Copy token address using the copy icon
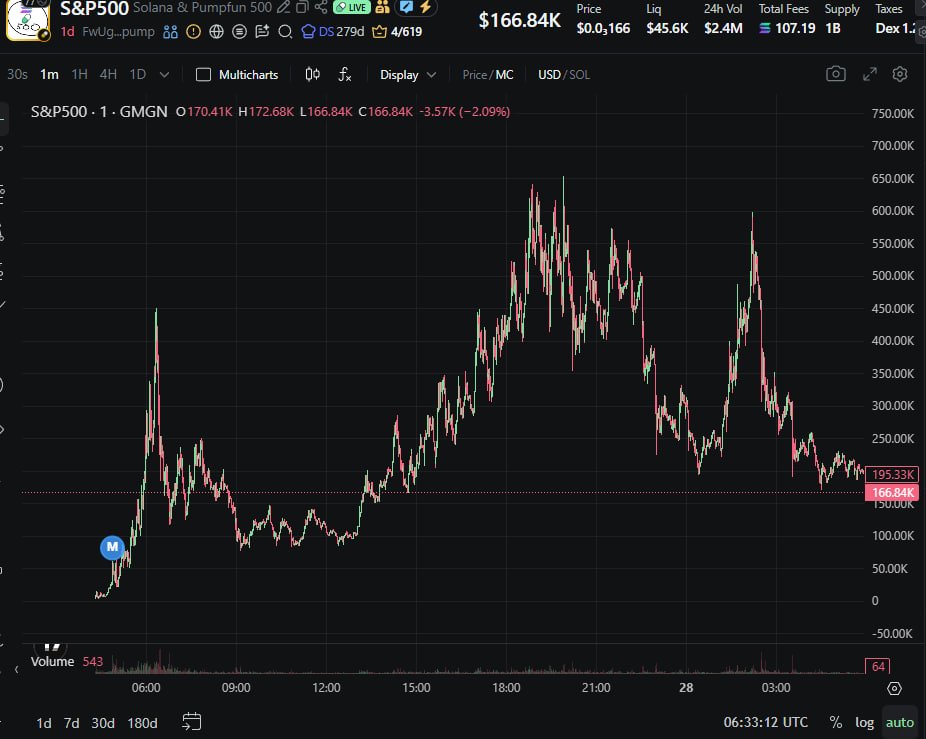Viewport: 926px width, 739px height. [302, 7]
